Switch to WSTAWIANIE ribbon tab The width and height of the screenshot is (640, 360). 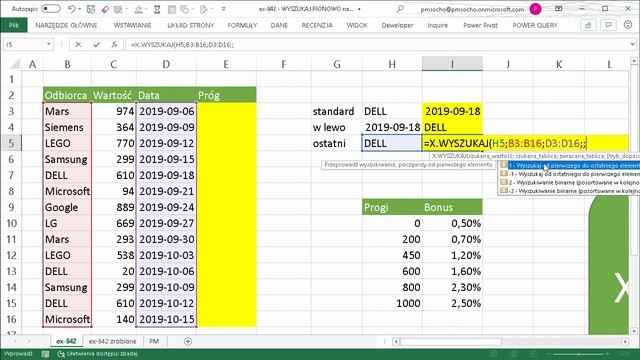click(x=132, y=25)
